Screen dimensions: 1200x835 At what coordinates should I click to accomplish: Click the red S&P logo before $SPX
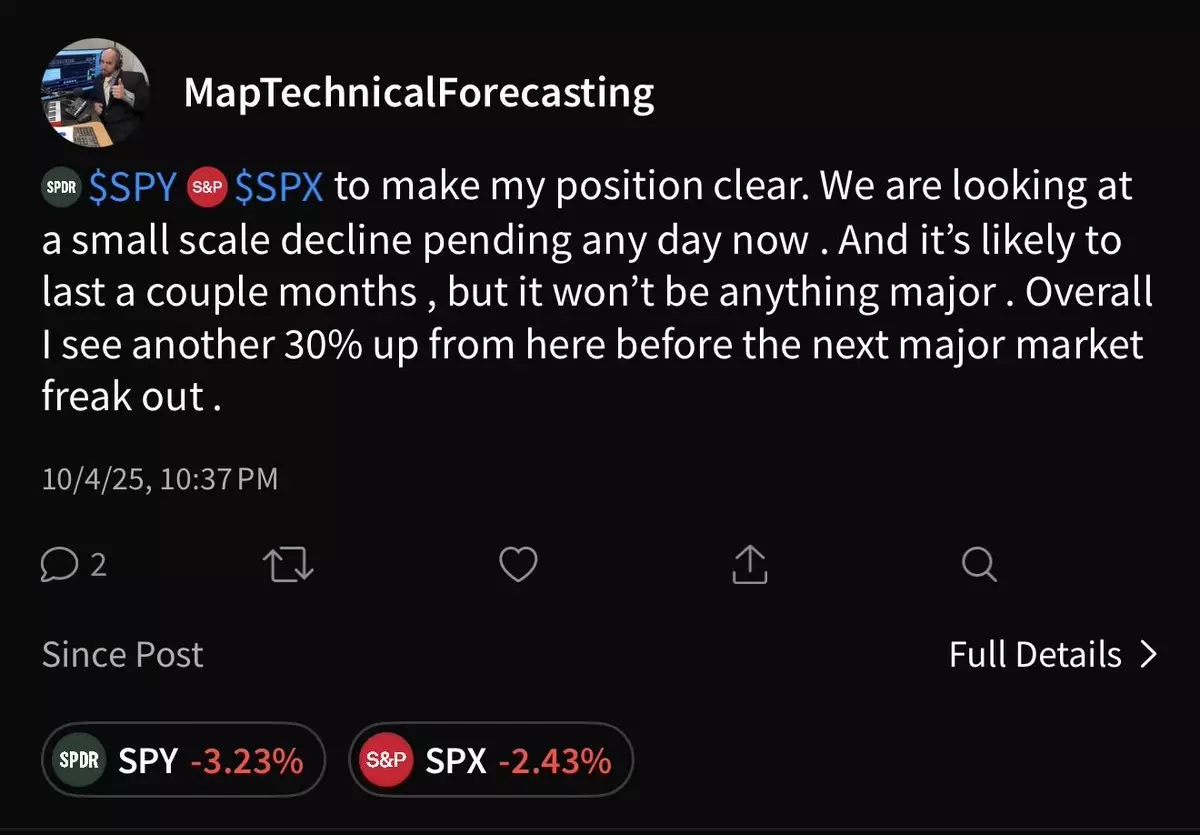[x=209, y=187]
